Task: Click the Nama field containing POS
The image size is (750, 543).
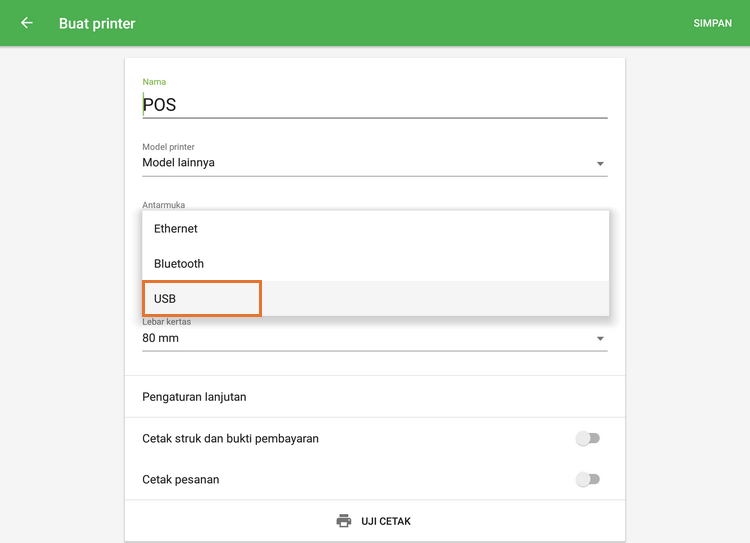Action: (x=374, y=104)
